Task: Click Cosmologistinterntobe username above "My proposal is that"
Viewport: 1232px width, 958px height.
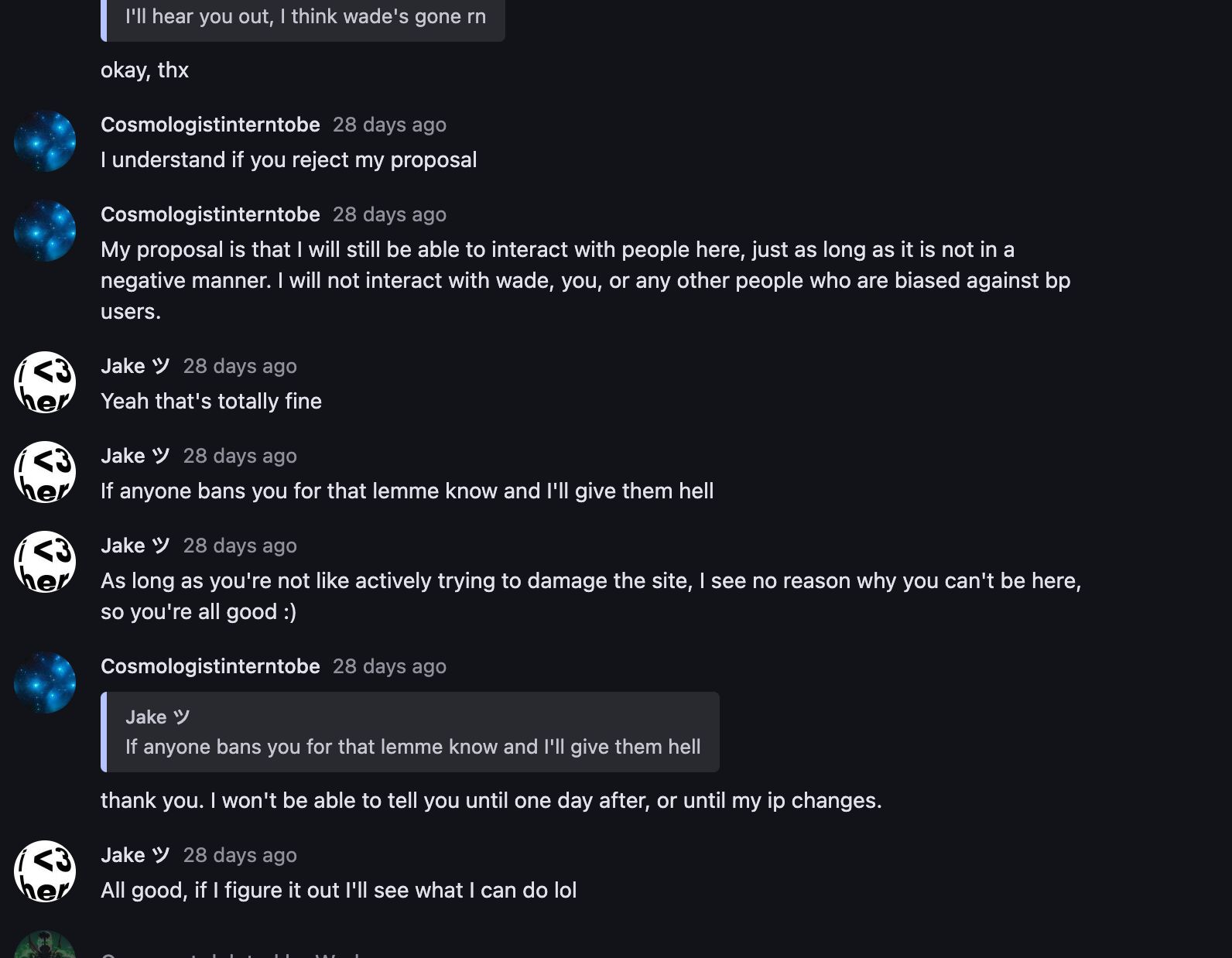Action: 210,214
